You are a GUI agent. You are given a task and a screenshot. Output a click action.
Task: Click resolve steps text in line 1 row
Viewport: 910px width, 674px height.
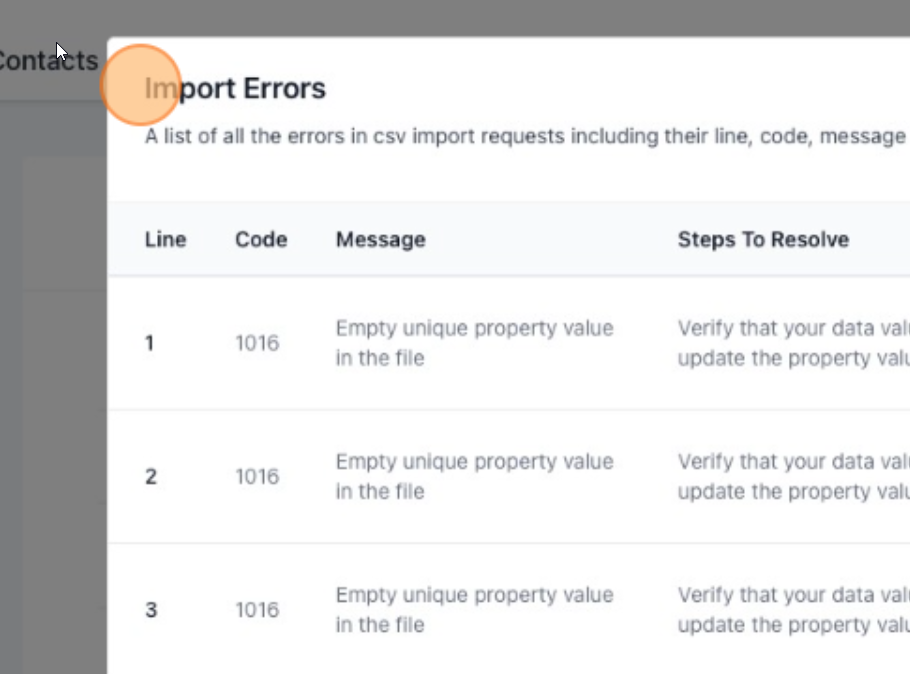coord(793,343)
